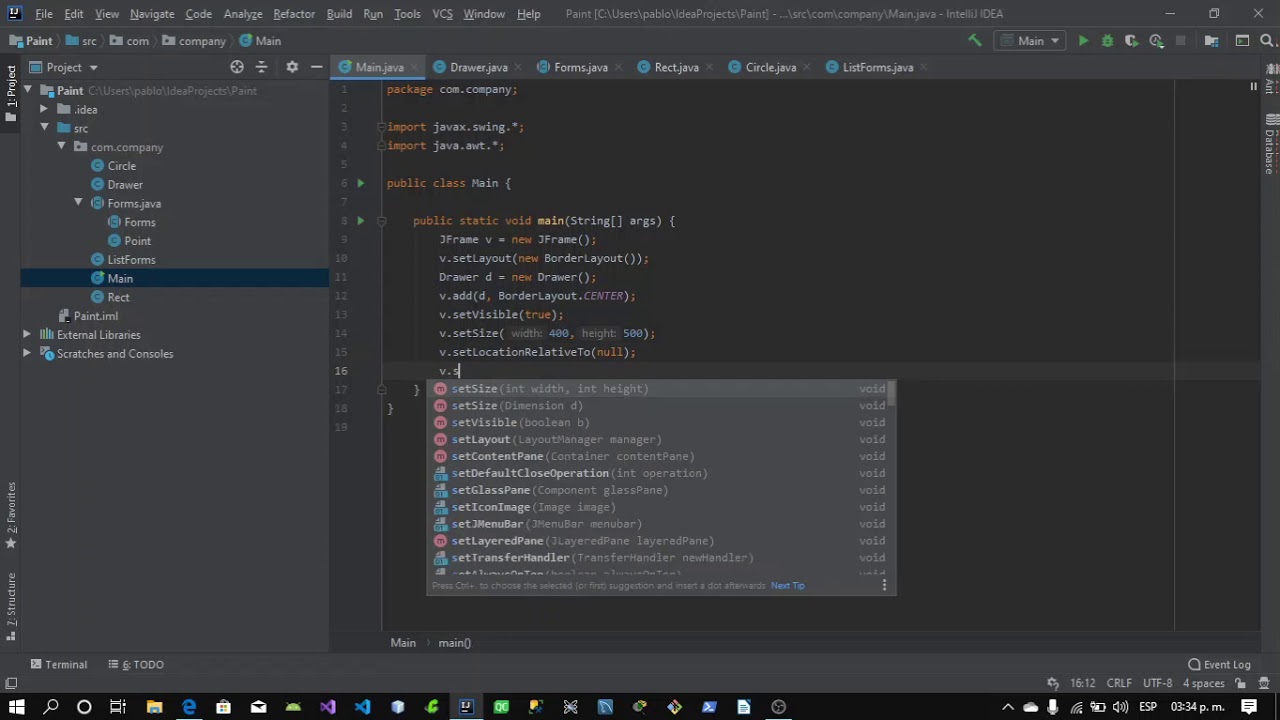This screenshot has height=720, width=1280.
Task: Toggle the read-only lock icon in the status bar
Action: pyautogui.click(x=1240, y=683)
